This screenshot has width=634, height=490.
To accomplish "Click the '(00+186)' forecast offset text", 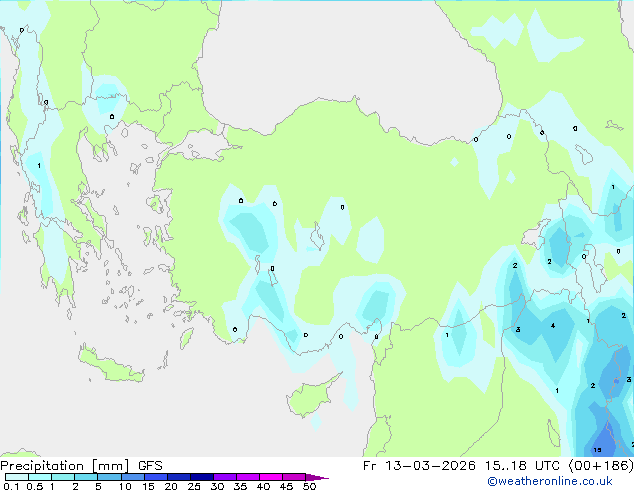I will coord(601,466).
